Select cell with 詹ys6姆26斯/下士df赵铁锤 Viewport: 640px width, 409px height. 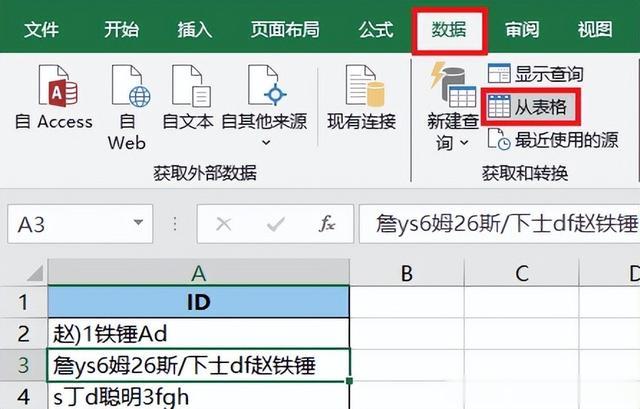click(x=198, y=365)
